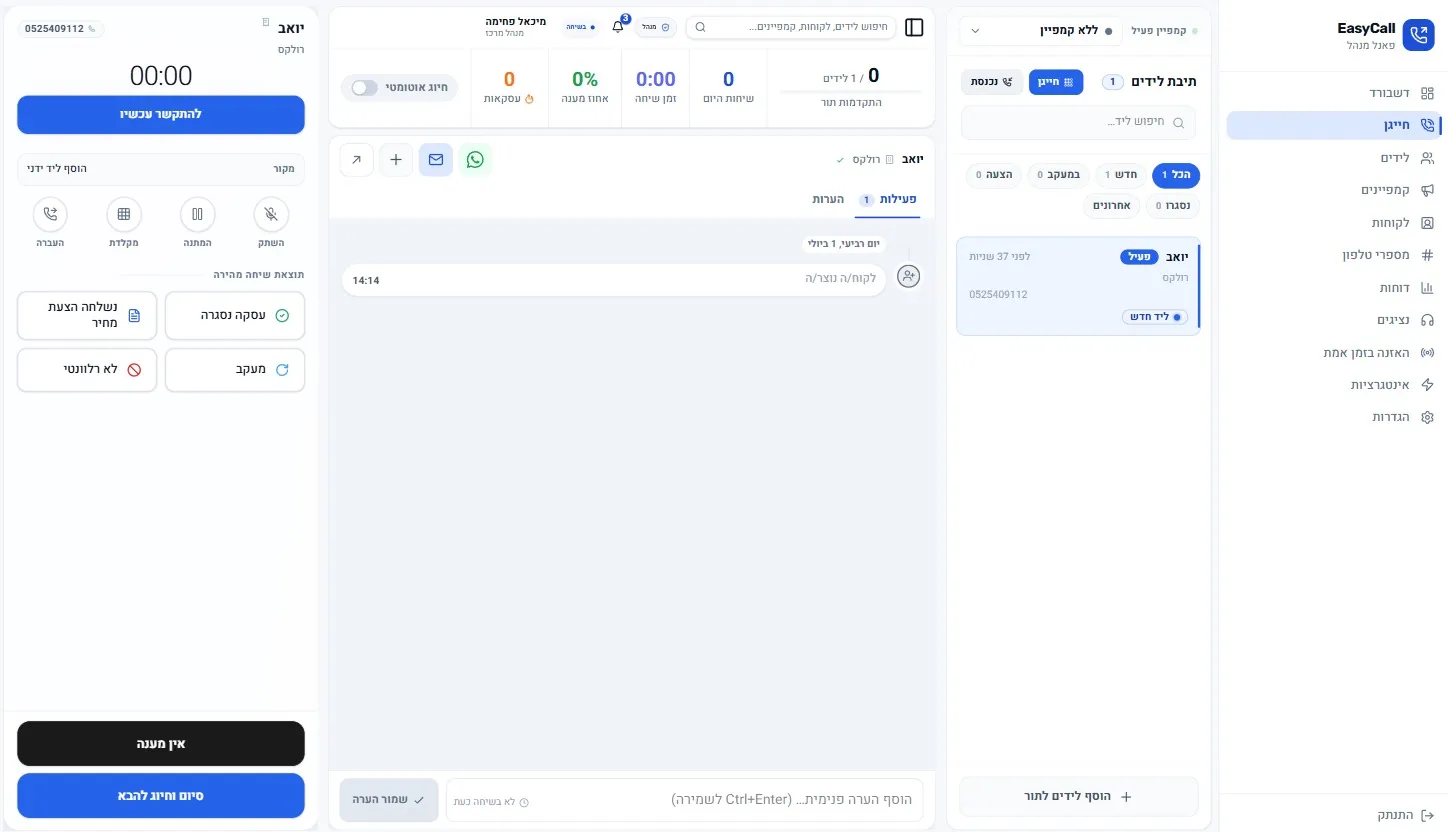Transfer the call with העברה icon
The width and height of the screenshot is (1448, 832).
point(51,214)
